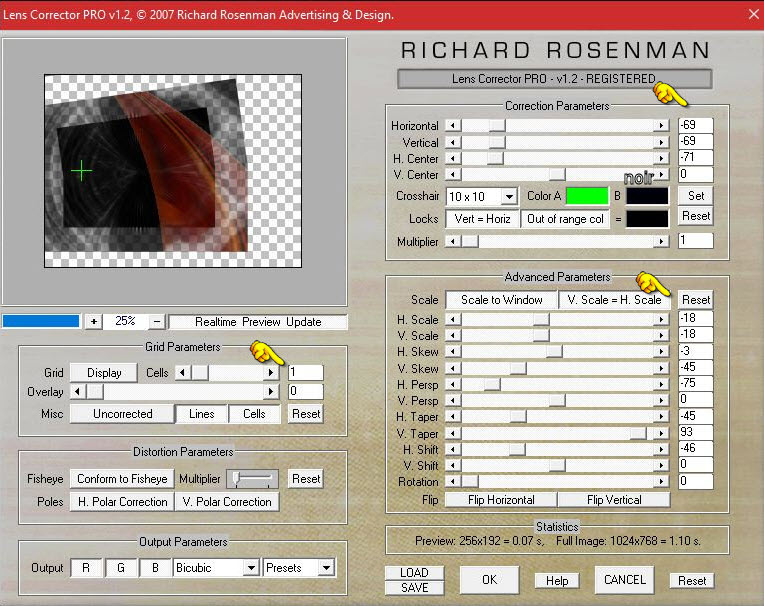Click the left arrow of H. Scale slider
This screenshot has width=764, height=606.
(x=453, y=320)
